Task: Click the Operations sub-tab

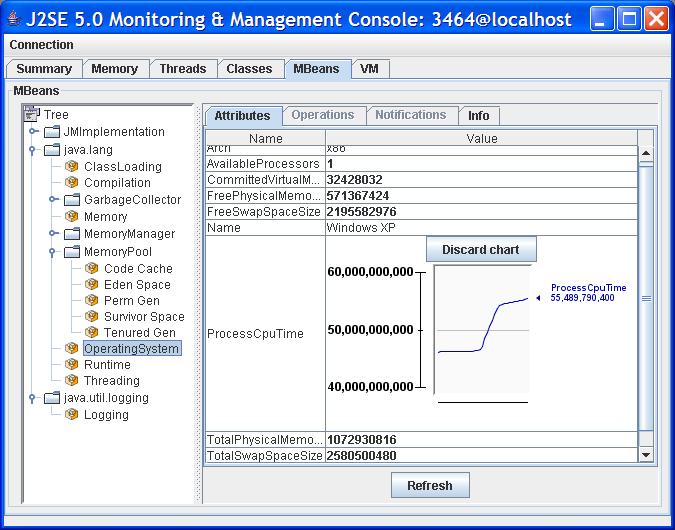Action: pos(323,115)
